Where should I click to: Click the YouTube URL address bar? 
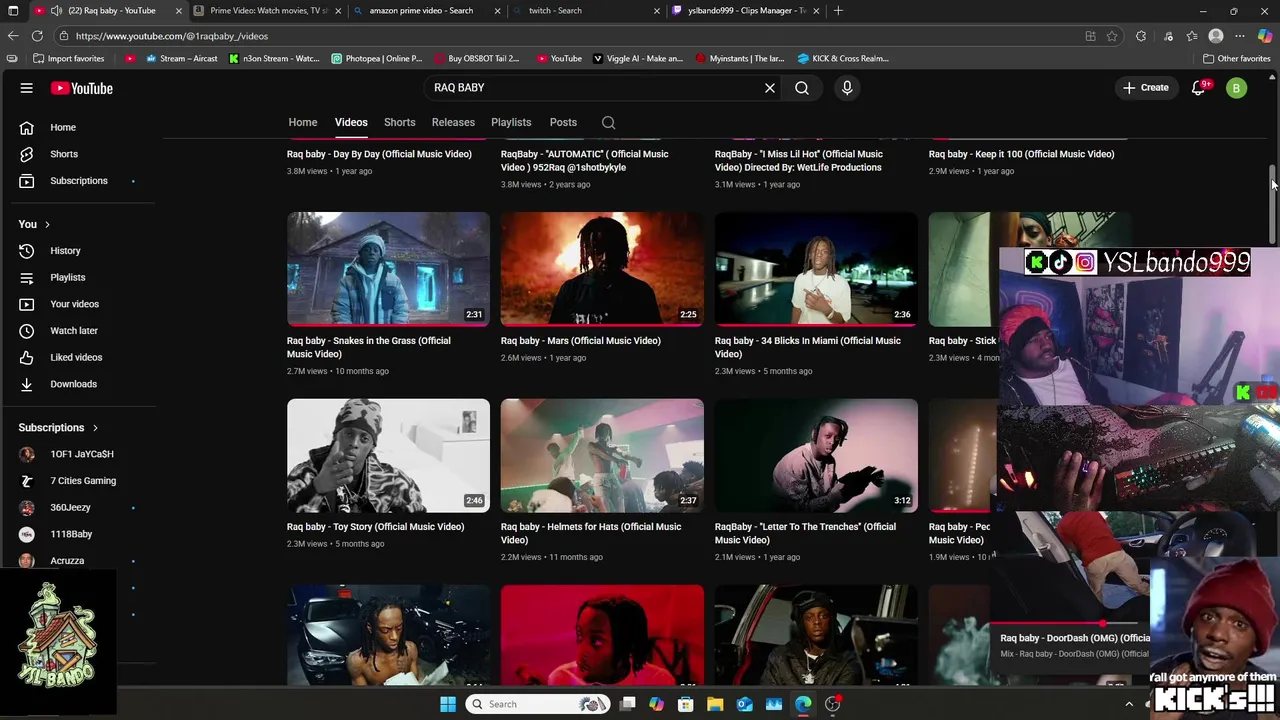[570, 36]
